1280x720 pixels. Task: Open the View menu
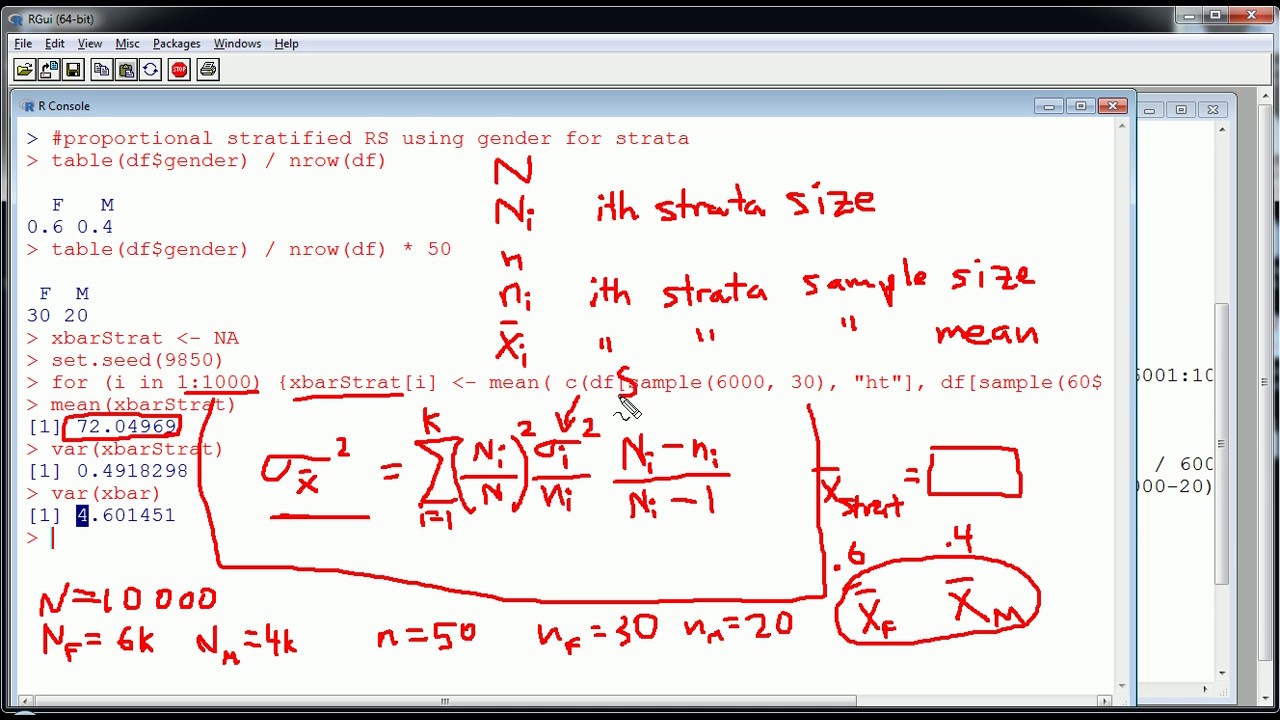click(90, 43)
